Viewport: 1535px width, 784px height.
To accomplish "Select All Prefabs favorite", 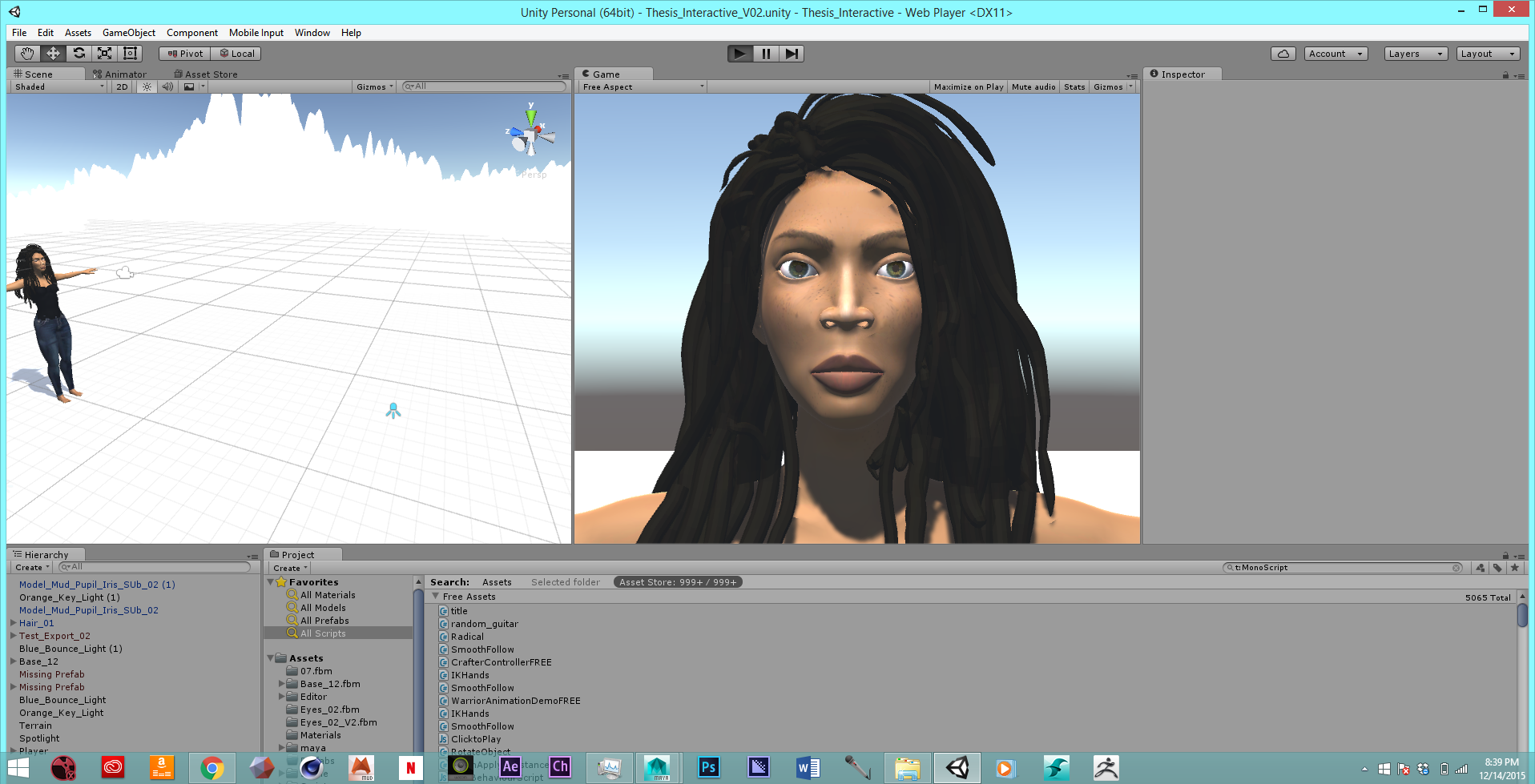I will click(x=324, y=621).
